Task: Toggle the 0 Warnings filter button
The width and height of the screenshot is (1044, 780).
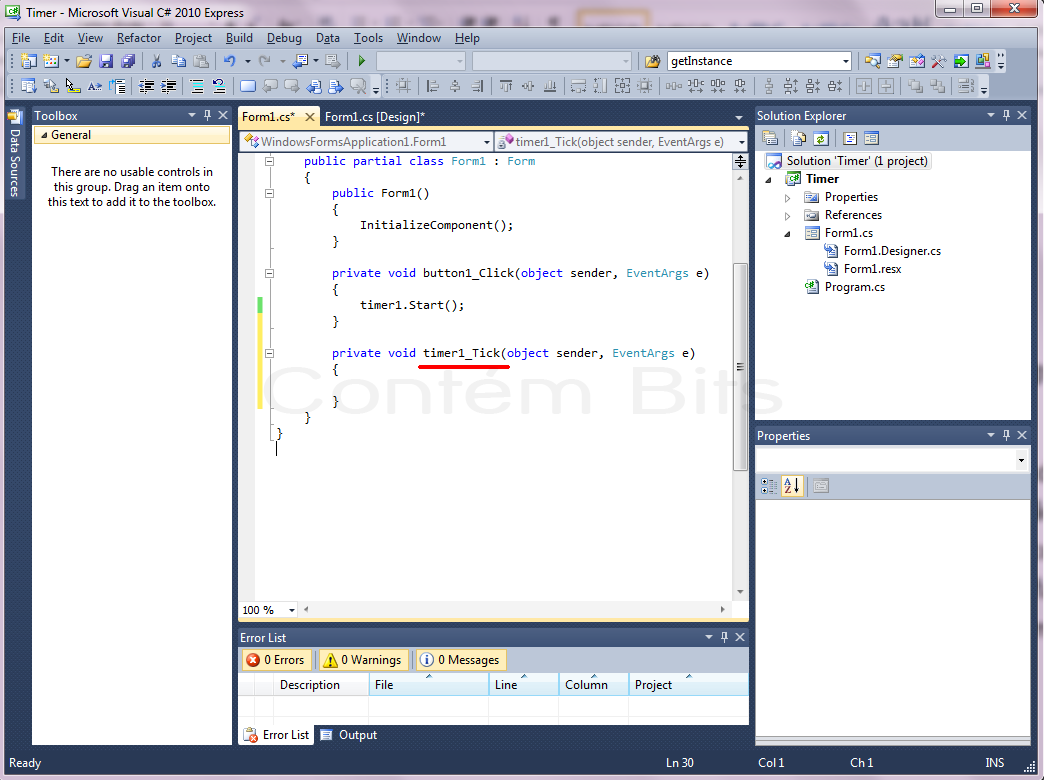Action: click(x=363, y=659)
